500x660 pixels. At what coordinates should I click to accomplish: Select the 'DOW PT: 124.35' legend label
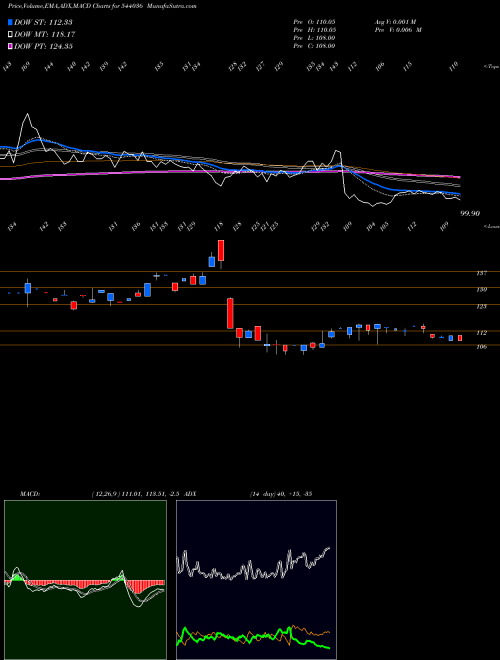click(43, 46)
